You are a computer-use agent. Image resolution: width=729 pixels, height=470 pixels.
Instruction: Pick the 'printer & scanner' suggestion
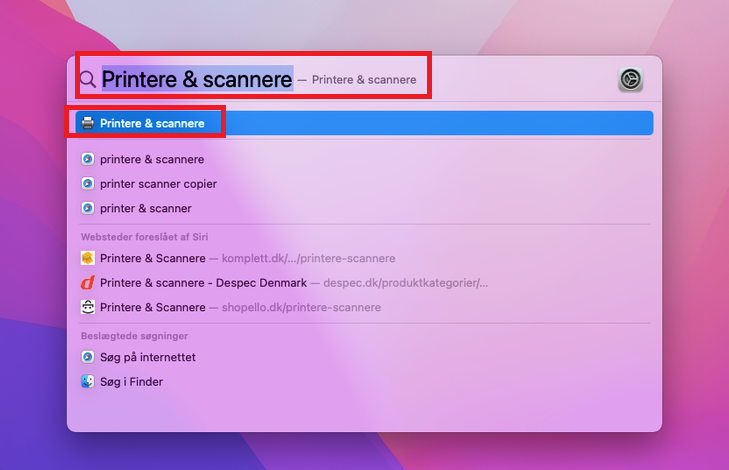(x=146, y=208)
